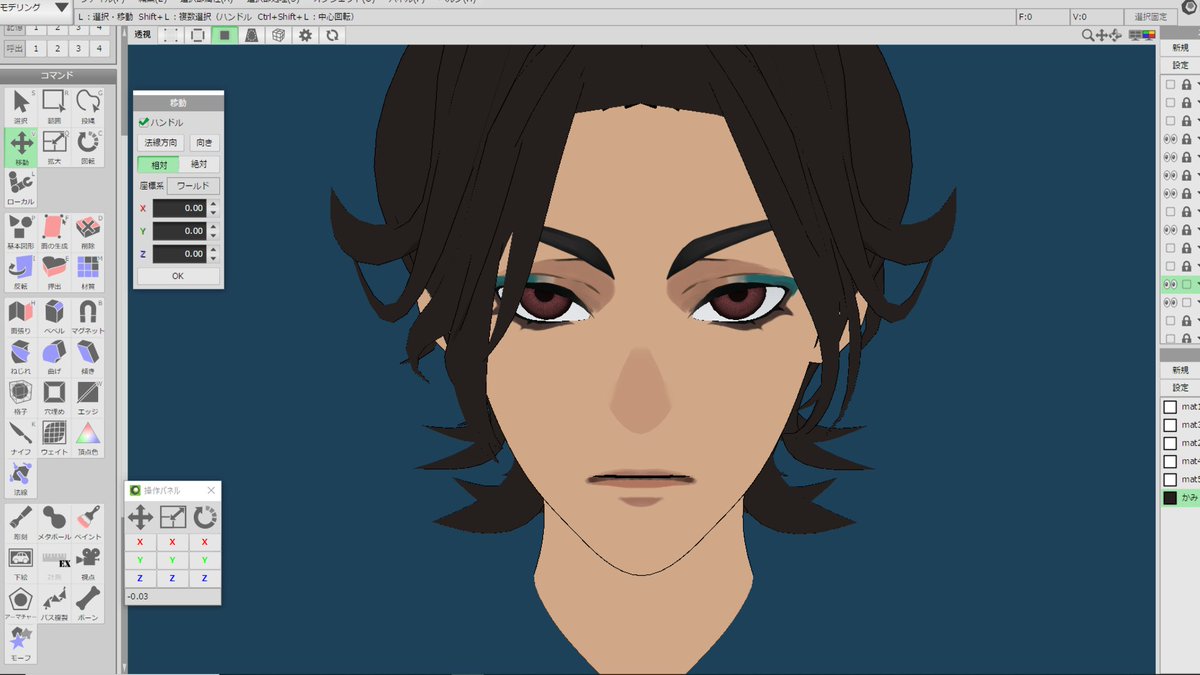Click the rotate icon in 操作パネル

(205, 517)
